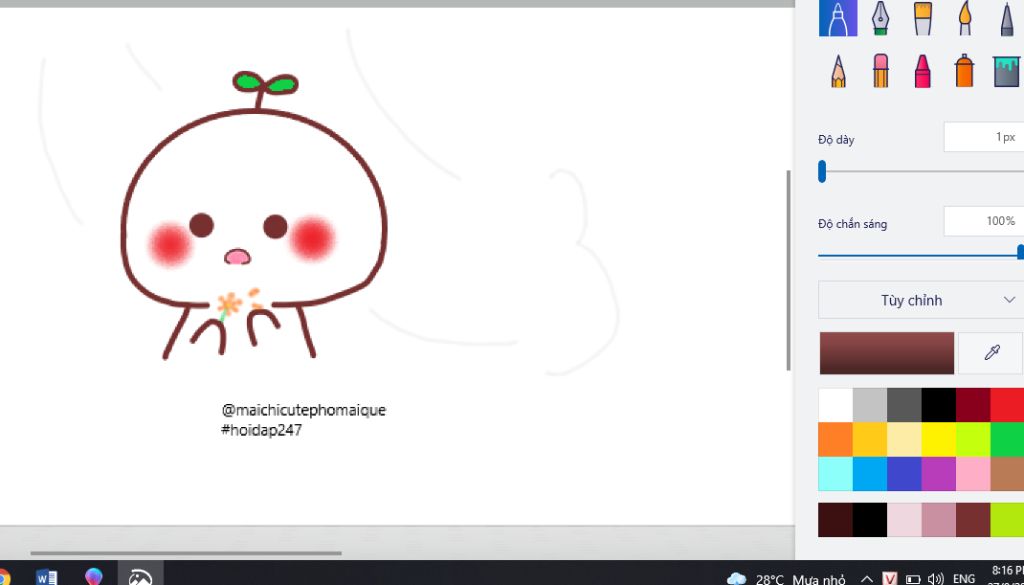Pick the light cyan color swatch
Image resolution: width=1024 pixels, height=585 pixels.
(x=835, y=474)
